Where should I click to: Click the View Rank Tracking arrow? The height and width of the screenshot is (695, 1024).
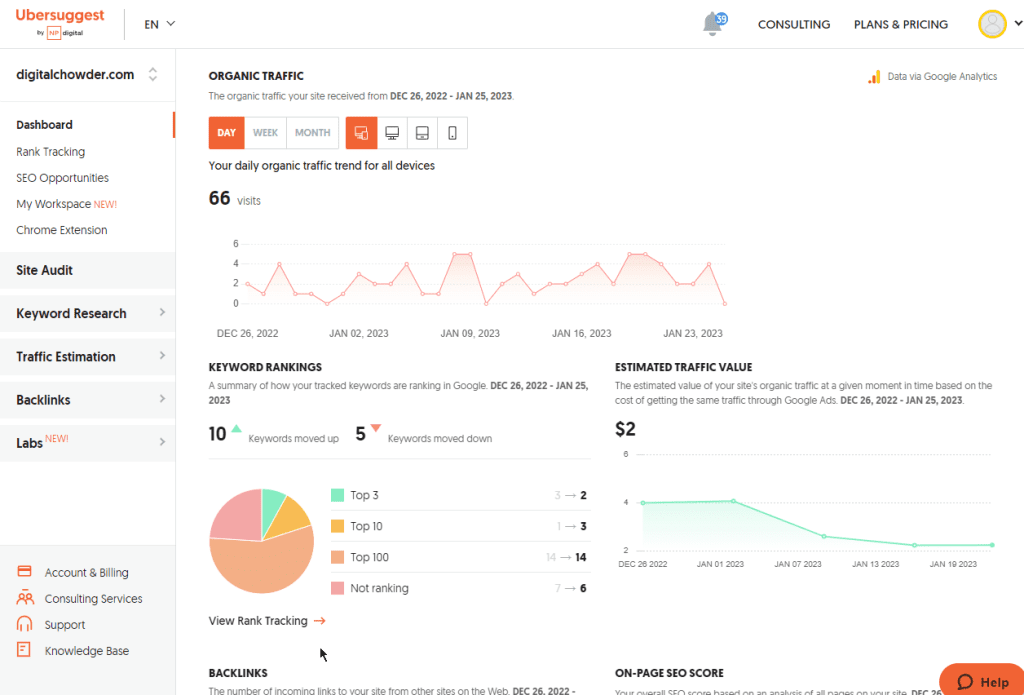[x=319, y=621]
